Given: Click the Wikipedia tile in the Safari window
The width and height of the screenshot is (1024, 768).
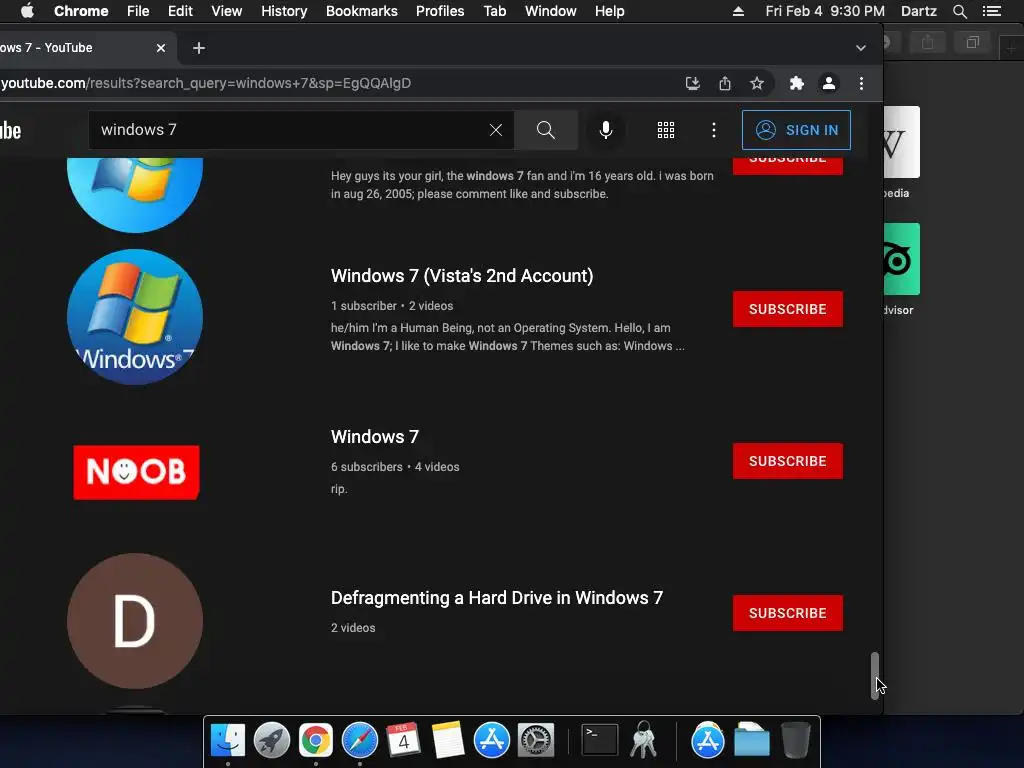Looking at the screenshot, I should [x=902, y=142].
